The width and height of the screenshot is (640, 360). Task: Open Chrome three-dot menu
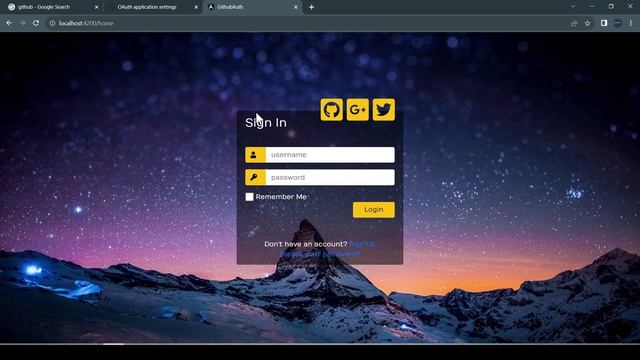pyautogui.click(x=631, y=23)
